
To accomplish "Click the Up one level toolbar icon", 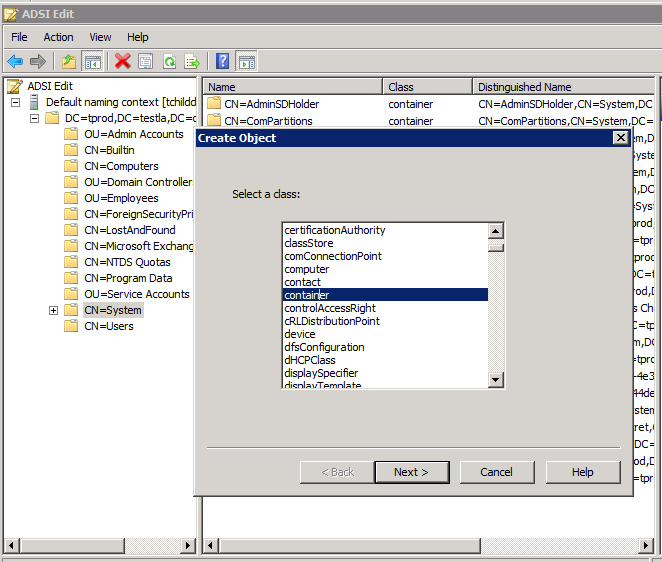I will [x=69, y=62].
